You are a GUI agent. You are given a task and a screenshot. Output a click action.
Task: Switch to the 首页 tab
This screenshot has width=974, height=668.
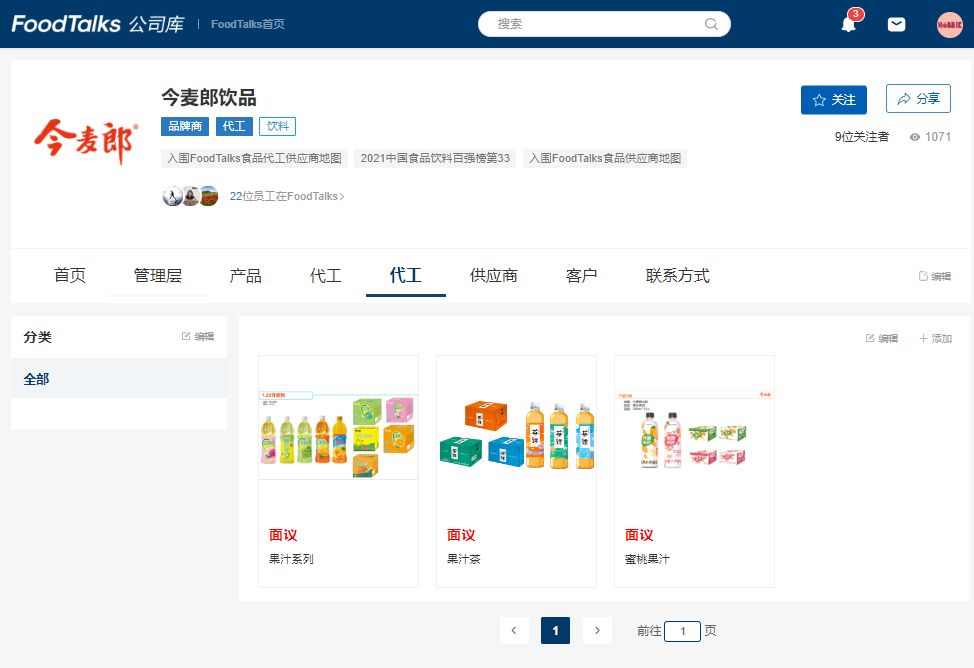click(x=70, y=275)
